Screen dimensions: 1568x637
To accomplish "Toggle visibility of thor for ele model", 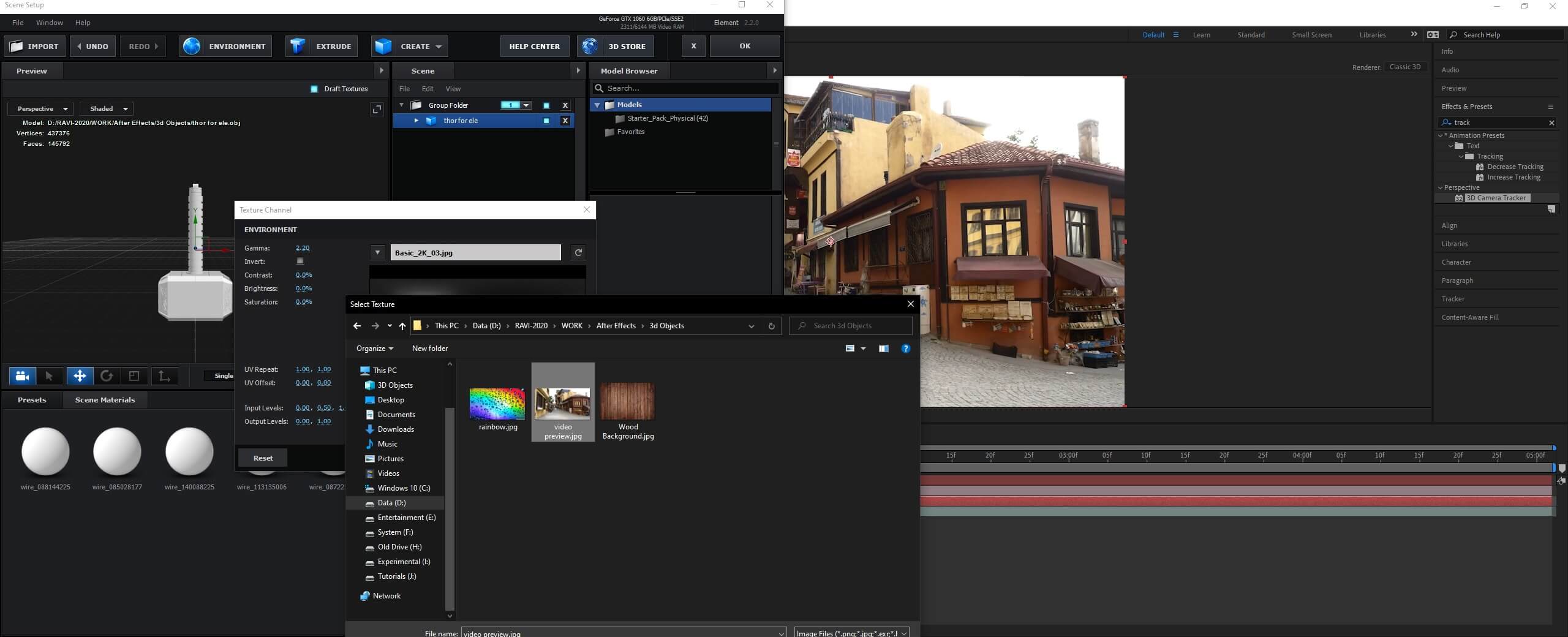I will point(546,121).
